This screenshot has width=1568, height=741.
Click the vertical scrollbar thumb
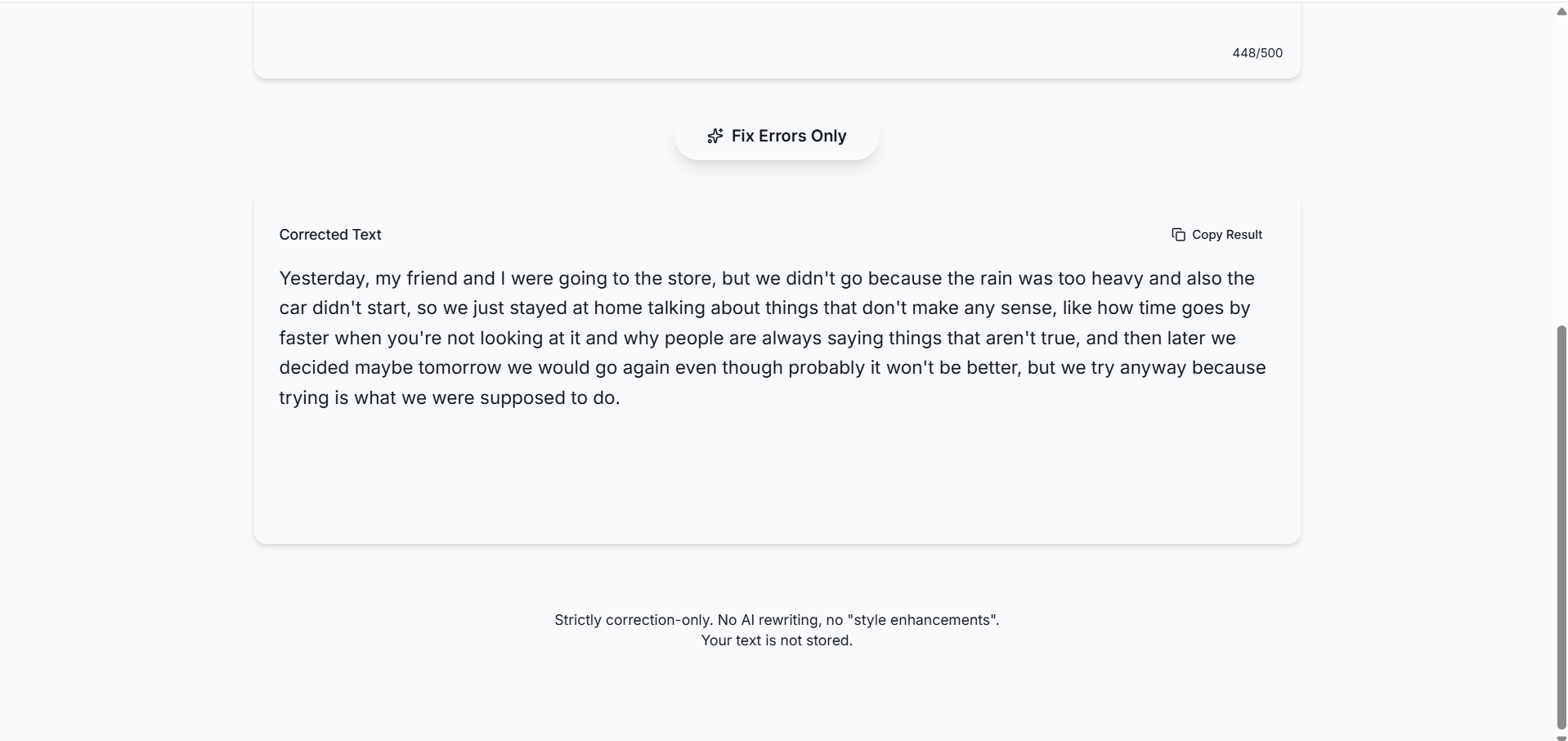(x=1561, y=523)
